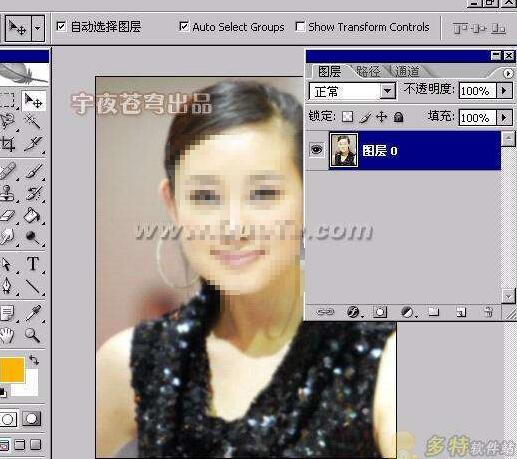Create a new layer group
Viewport: 517px width, 459px height.
point(434,312)
